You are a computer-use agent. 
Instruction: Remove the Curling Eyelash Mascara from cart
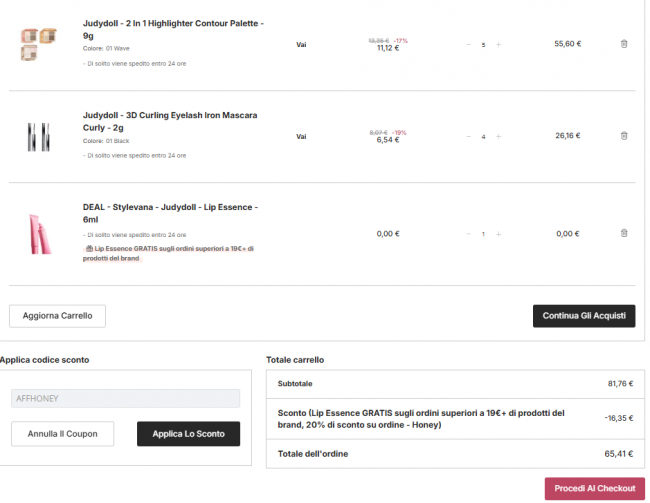tap(624, 136)
